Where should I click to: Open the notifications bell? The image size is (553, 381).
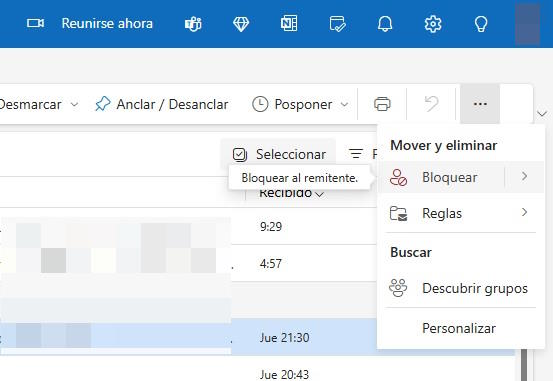coord(385,24)
